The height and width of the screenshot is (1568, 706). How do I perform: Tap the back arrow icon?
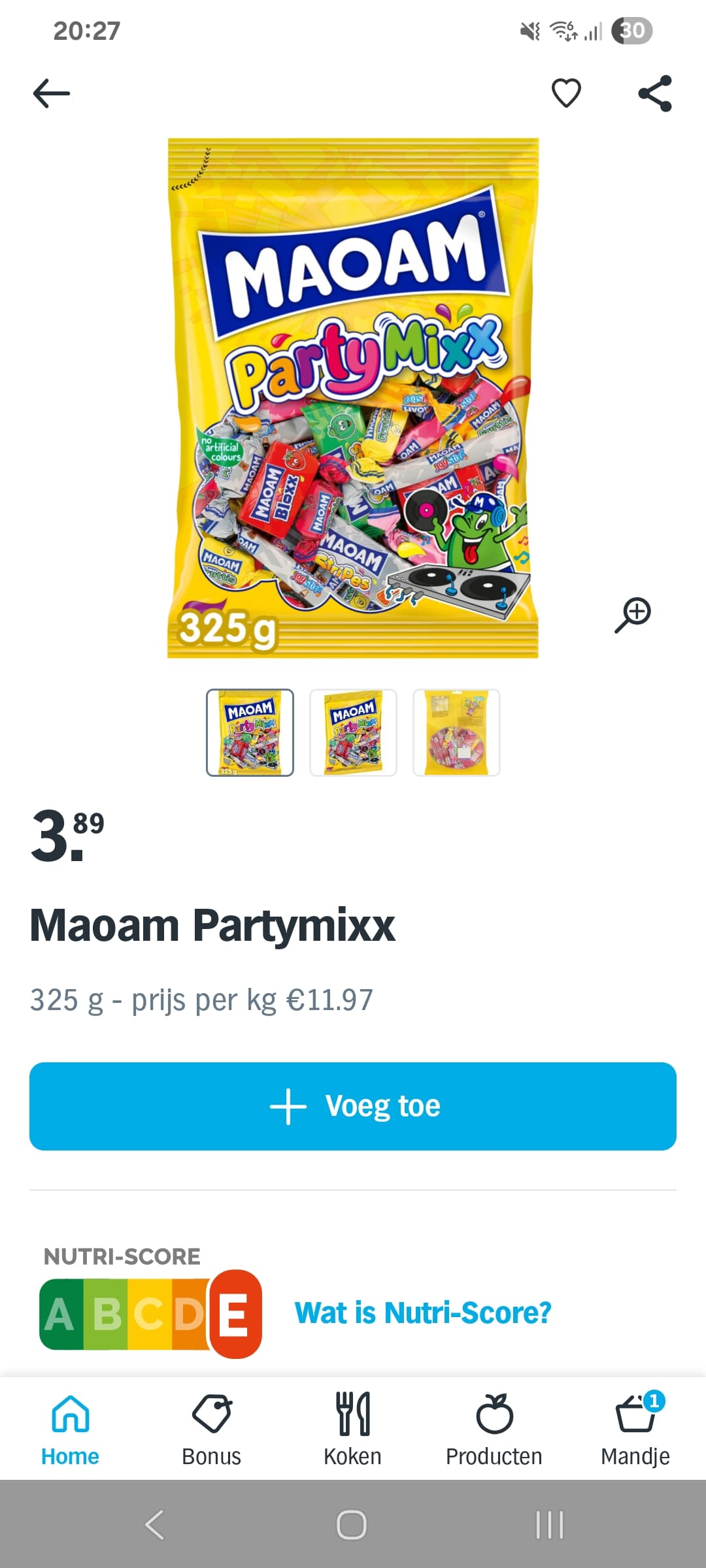coord(52,93)
